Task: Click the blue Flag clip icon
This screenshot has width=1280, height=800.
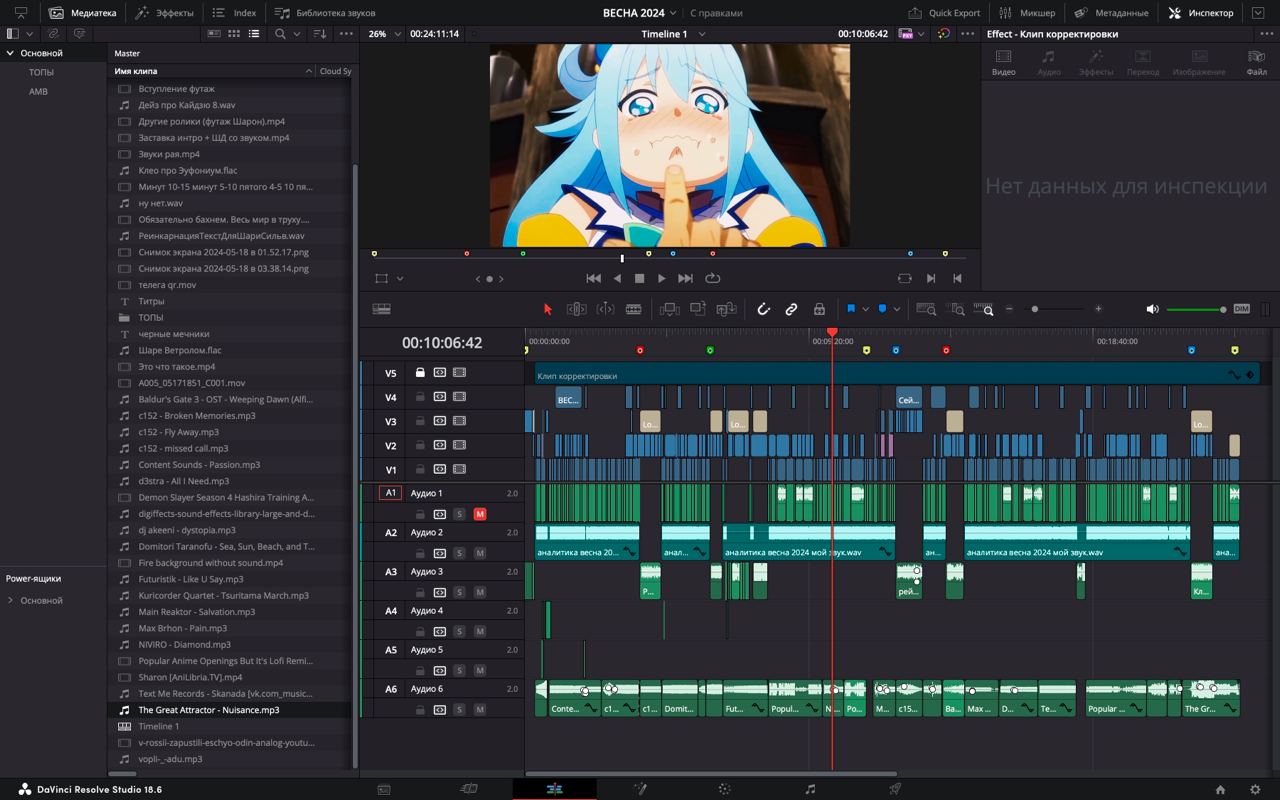Action: coord(851,309)
